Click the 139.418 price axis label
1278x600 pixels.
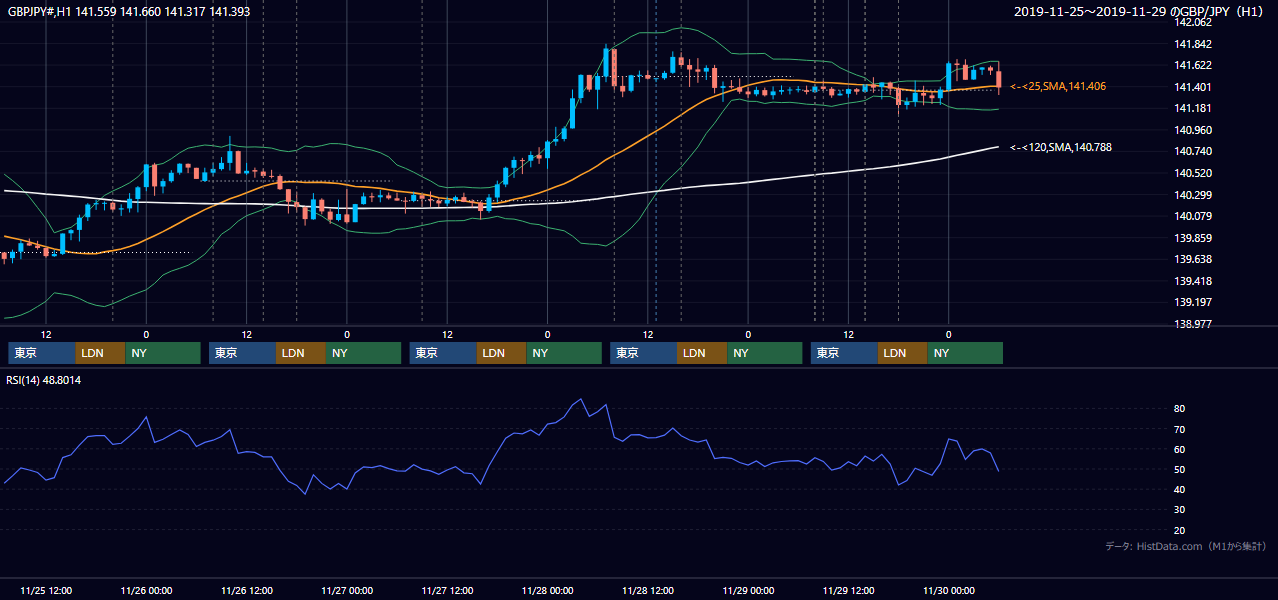click(x=1193, y=281)
